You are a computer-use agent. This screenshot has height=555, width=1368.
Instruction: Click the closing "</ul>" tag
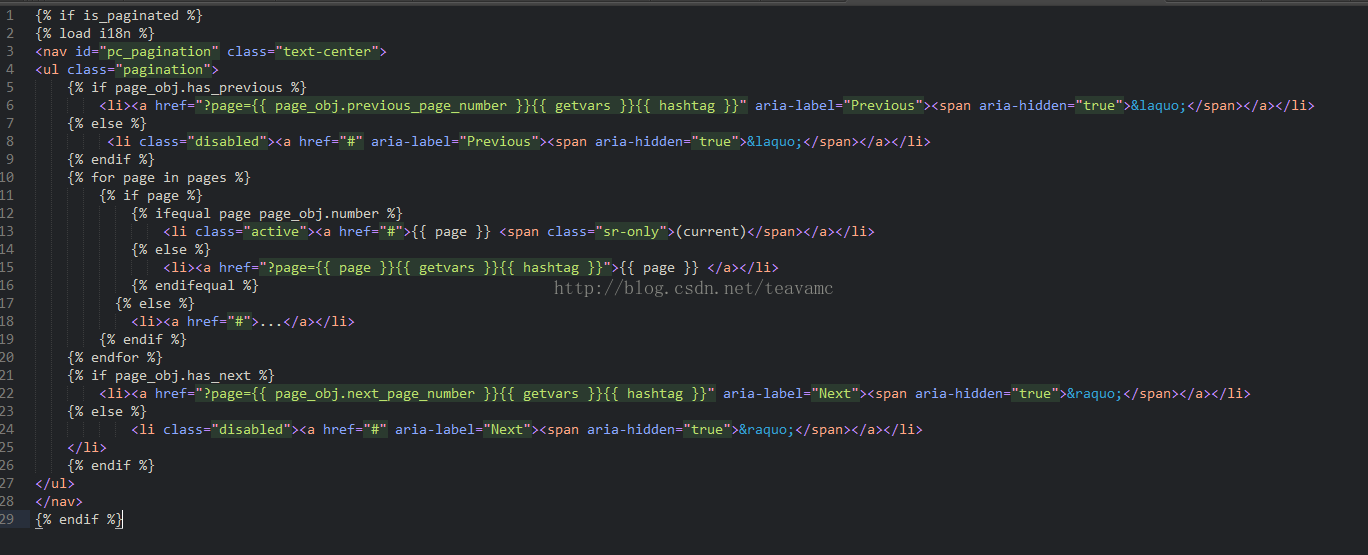(x=55, y=484)
